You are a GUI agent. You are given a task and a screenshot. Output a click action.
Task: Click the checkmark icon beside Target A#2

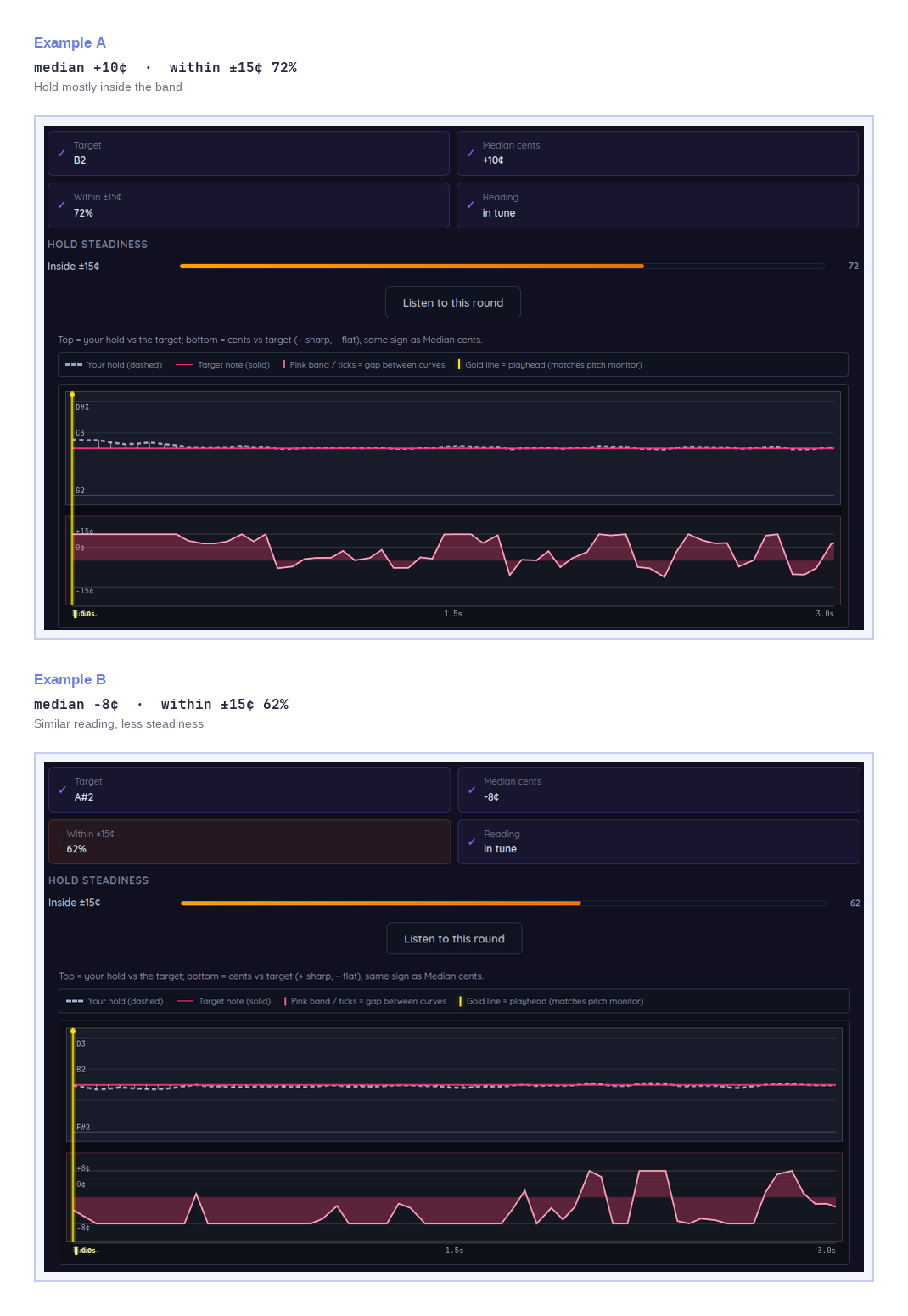click(x=63, y=790)
